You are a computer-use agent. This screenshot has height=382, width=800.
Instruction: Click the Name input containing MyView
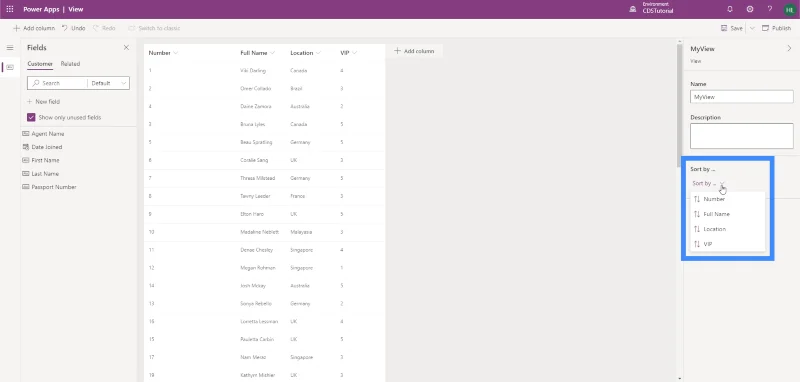tap(742, 96)
